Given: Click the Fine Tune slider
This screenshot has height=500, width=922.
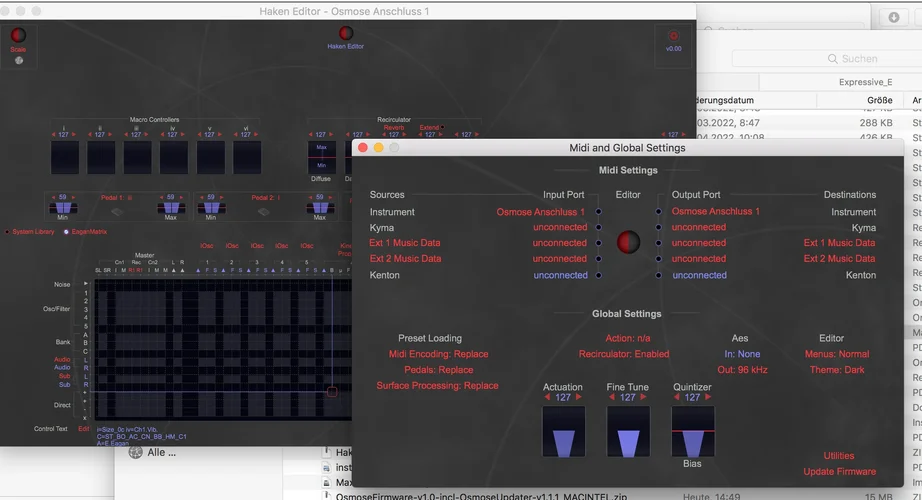Looking at the screenshot, I should pos(627,431).
